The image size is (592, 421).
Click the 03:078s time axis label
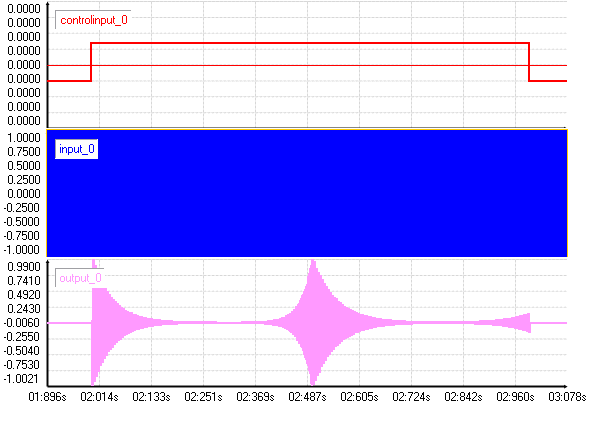point(567,397)
